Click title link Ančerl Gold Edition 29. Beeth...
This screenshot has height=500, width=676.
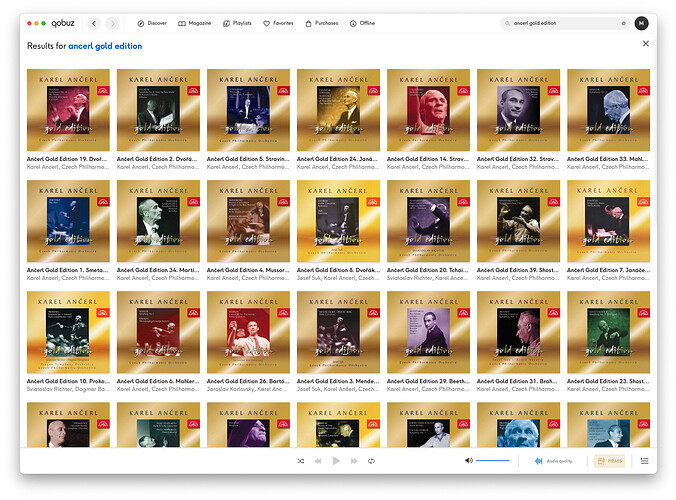[x=429, y=381]
